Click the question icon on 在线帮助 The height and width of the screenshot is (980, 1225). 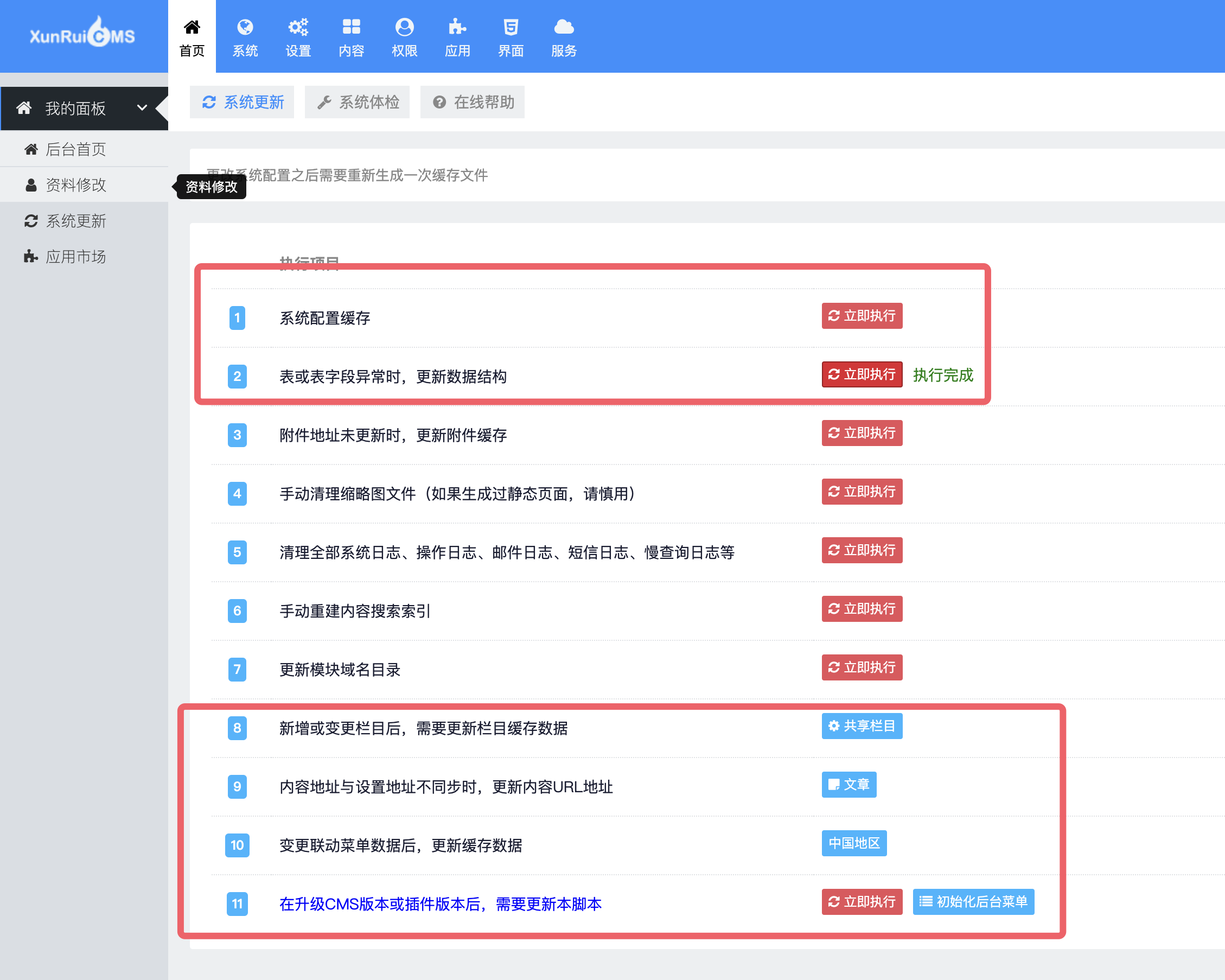coord(439,103)
